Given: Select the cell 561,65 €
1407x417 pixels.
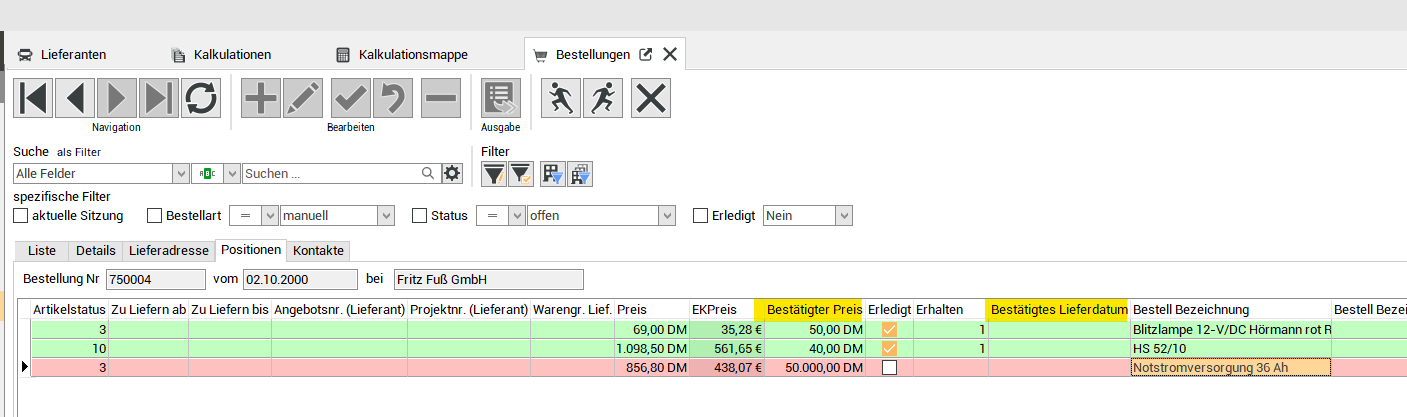Looking at the screenshot, I should click(x=727, y=348).
